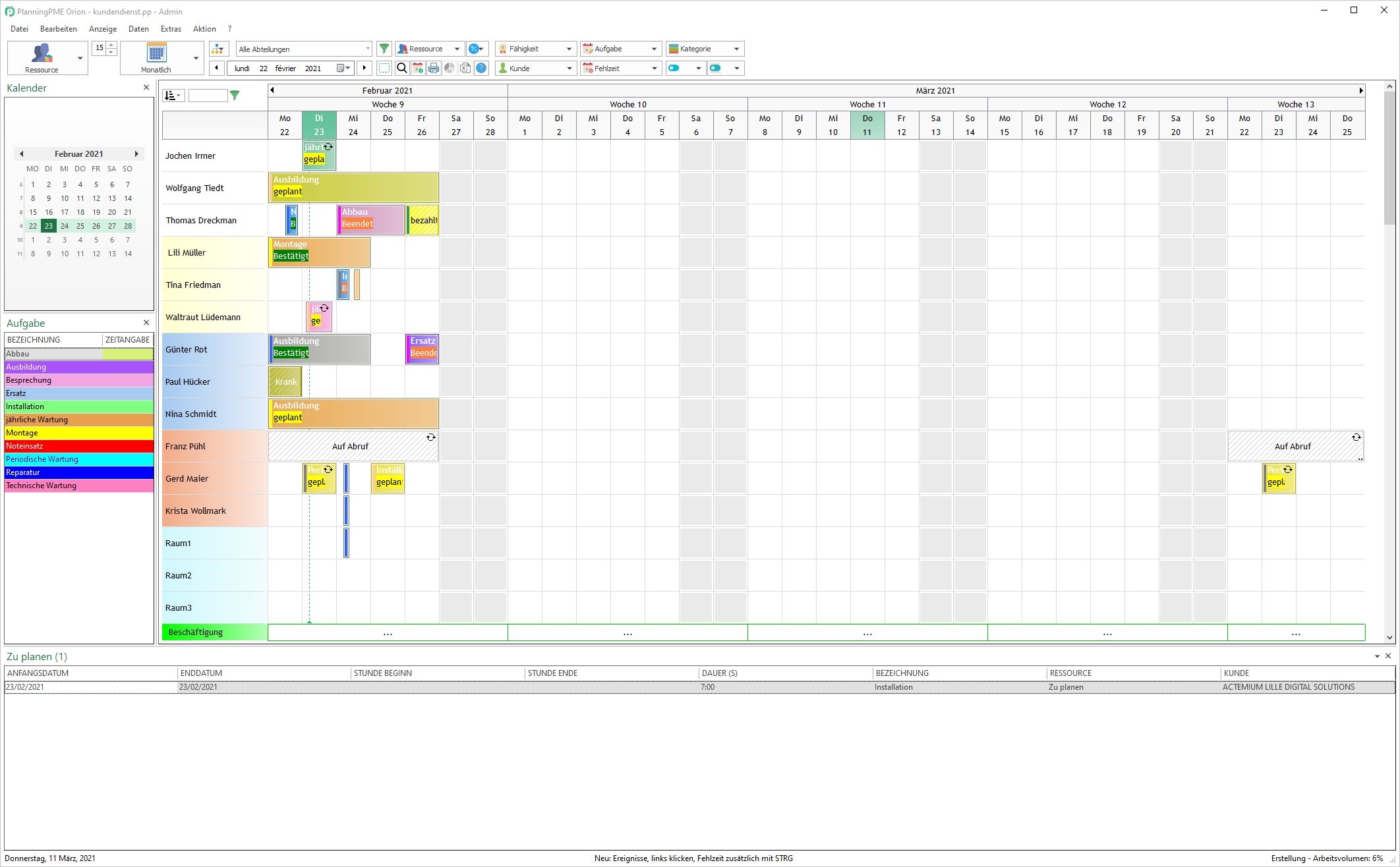The height and width of the screenshot is (867, 1400).
Task: Select Günter Rot's Ersatz event
Action: coord(422,349)
